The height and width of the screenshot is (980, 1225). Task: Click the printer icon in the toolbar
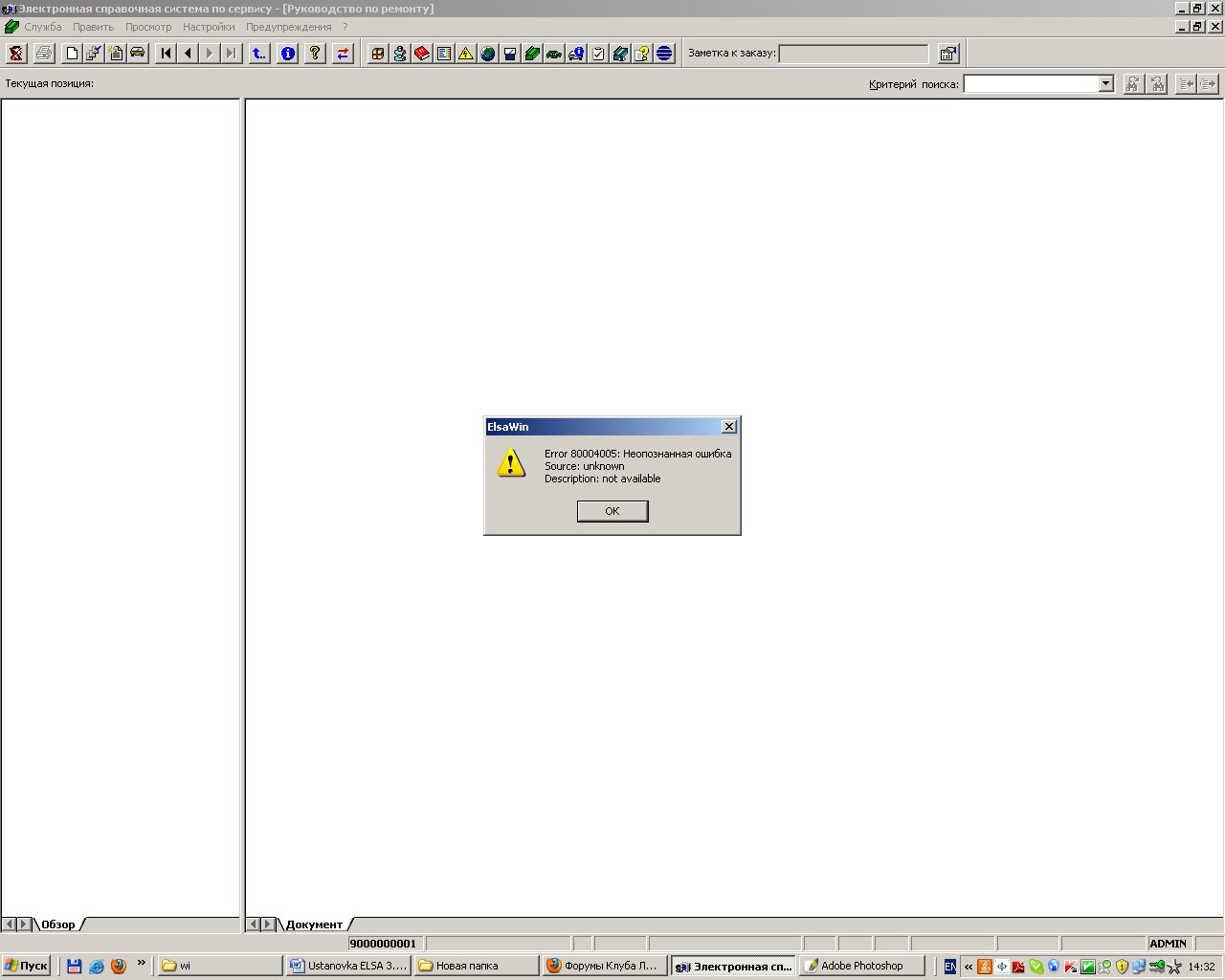[x=44, y=54]
